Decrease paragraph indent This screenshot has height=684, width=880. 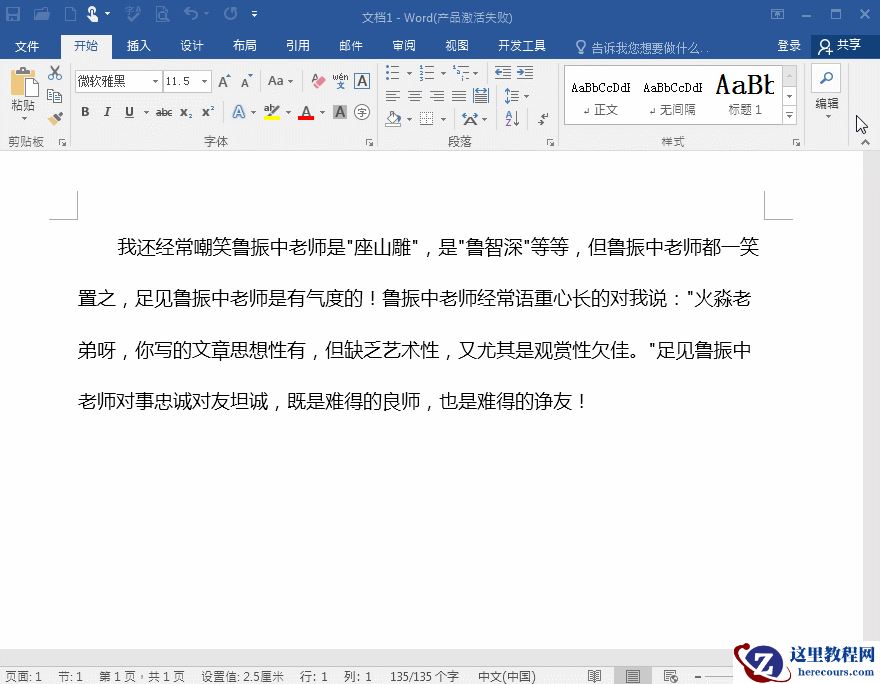[503, 72]
